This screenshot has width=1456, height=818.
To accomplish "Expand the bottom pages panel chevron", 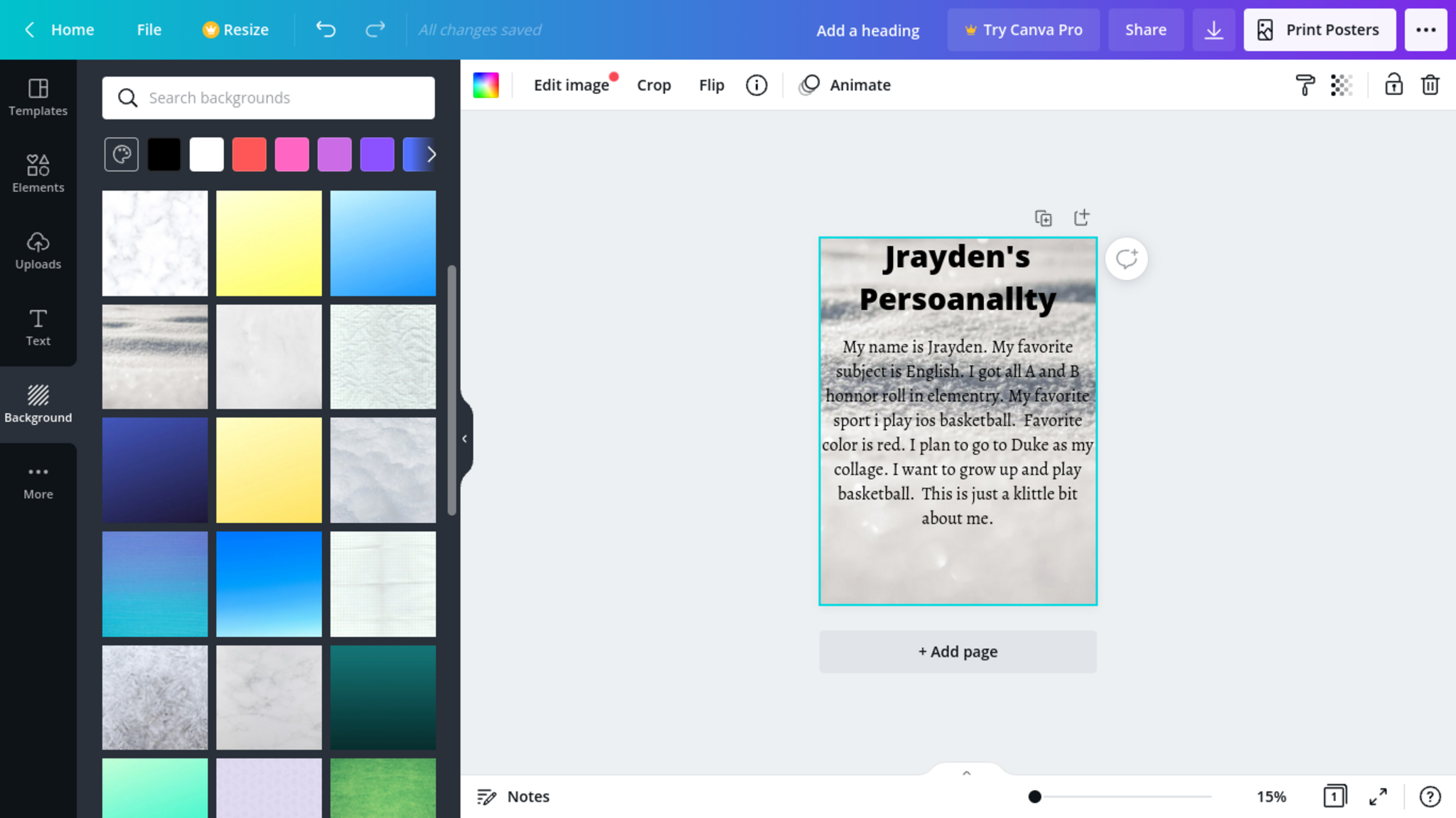I will click(x=966, y=773).
